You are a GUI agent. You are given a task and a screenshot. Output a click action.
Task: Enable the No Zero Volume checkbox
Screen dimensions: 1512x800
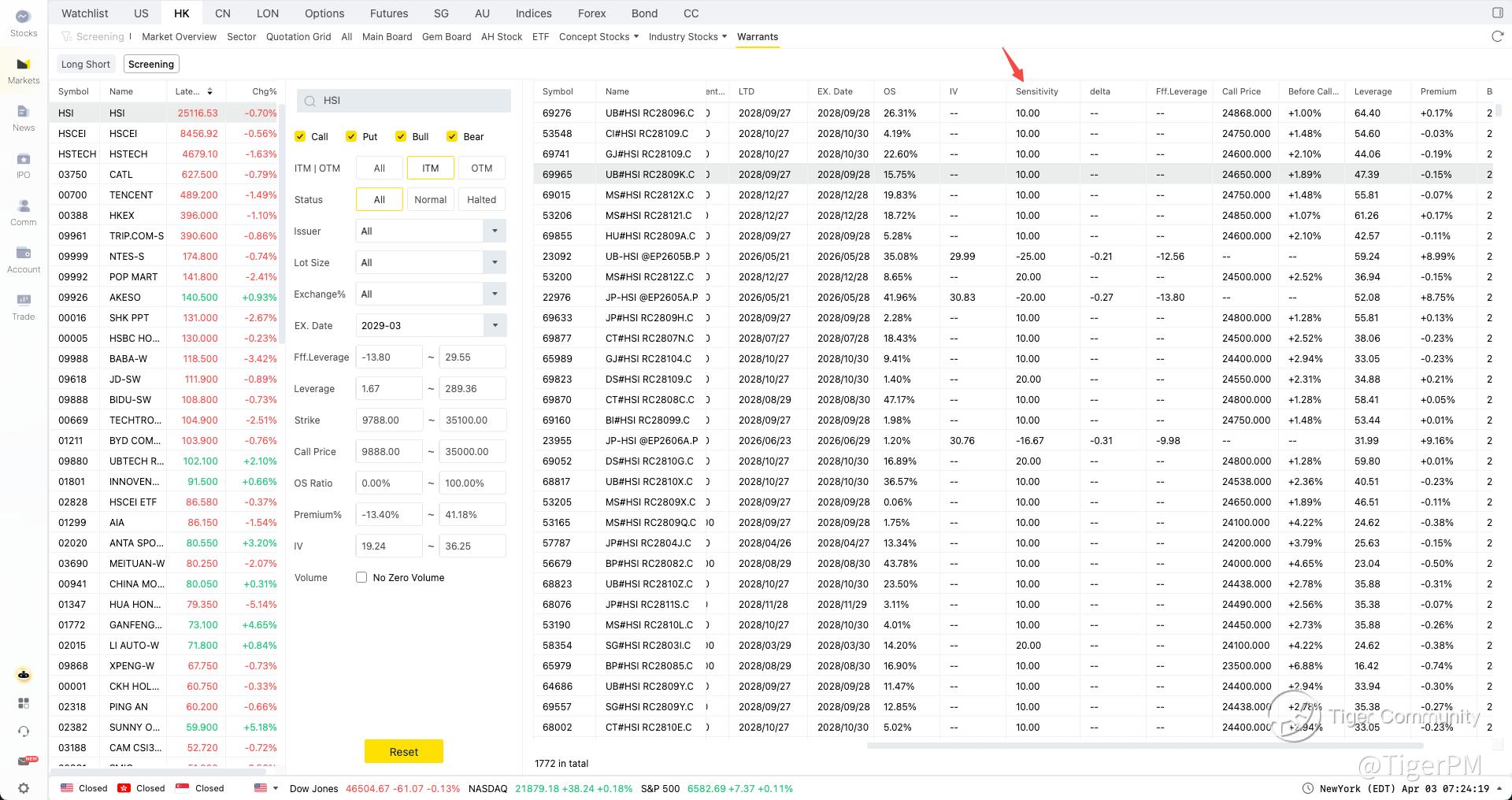[x=361, y=577]
